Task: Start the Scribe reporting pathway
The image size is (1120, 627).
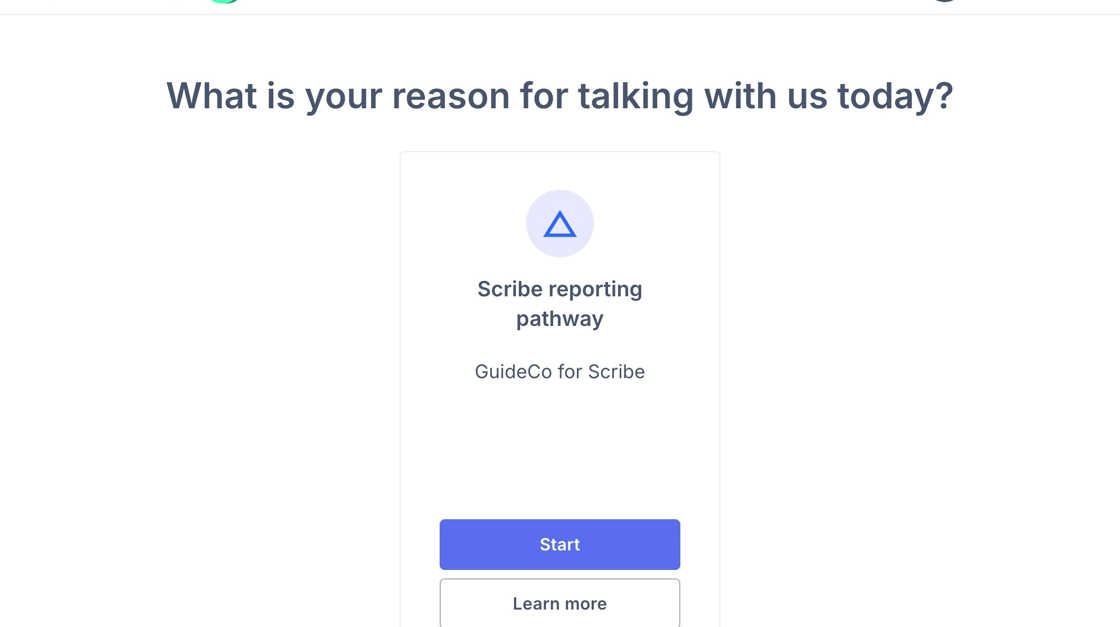Action: (560, 544)
